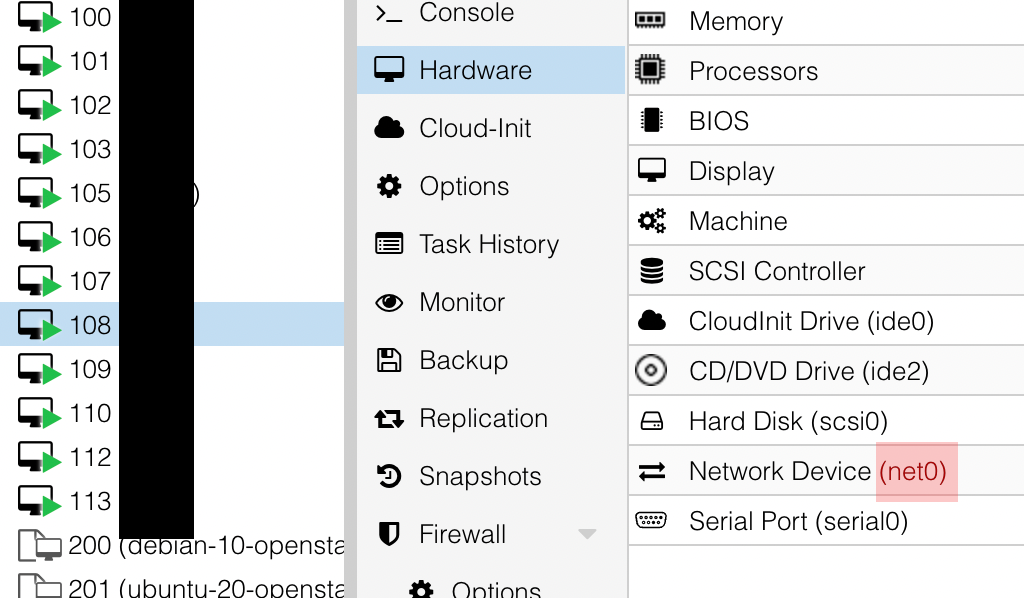
Task: Select the BIOS hardware row
Action: (x=718, y=121)
